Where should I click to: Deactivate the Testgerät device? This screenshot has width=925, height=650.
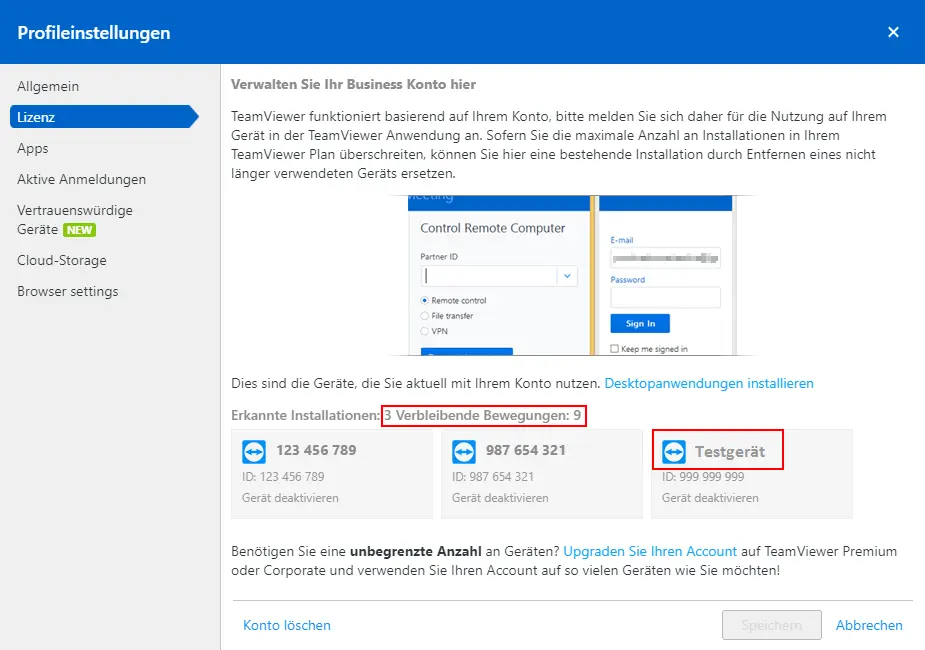pyautogui.click(x=710, y=498)
